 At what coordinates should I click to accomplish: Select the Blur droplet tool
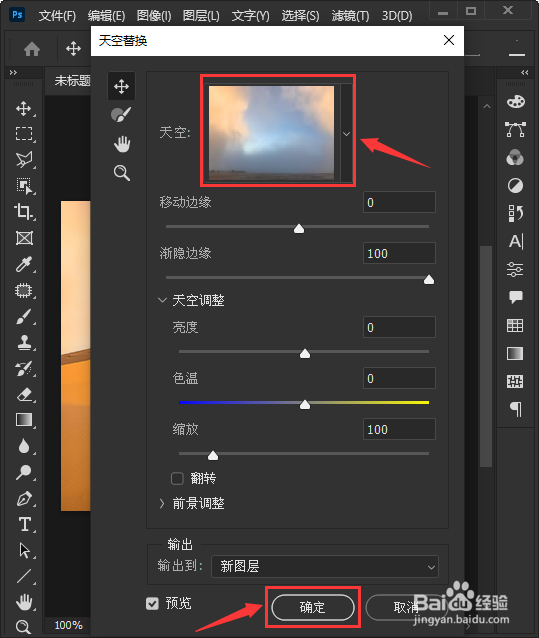(24, 446)
